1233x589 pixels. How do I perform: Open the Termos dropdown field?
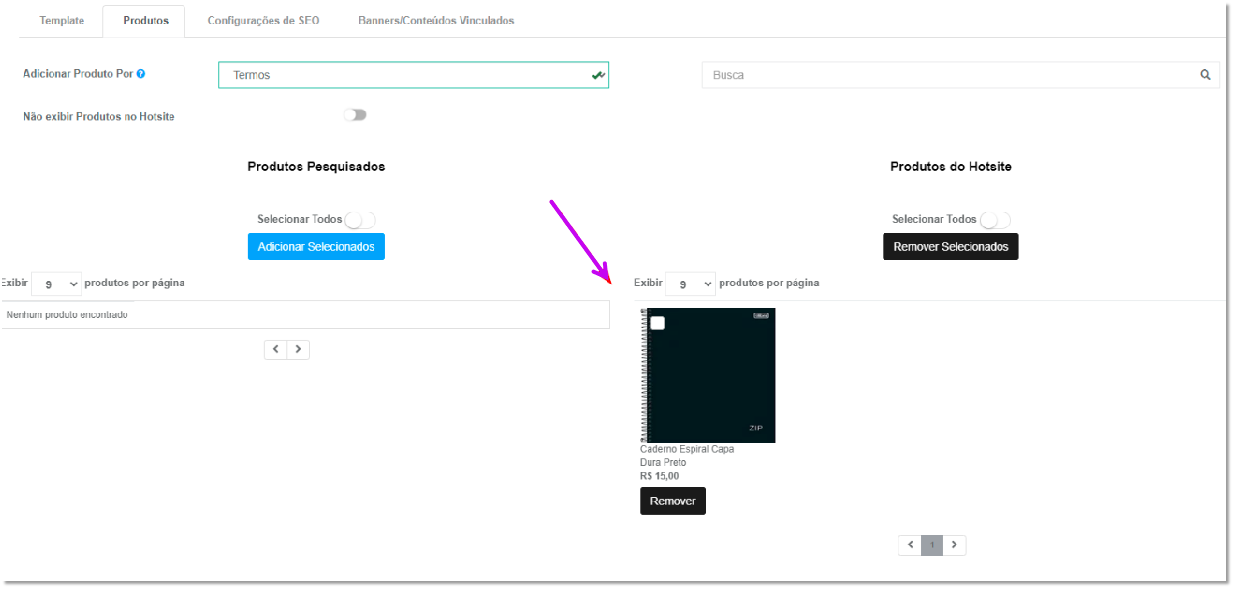coord(413,75)
